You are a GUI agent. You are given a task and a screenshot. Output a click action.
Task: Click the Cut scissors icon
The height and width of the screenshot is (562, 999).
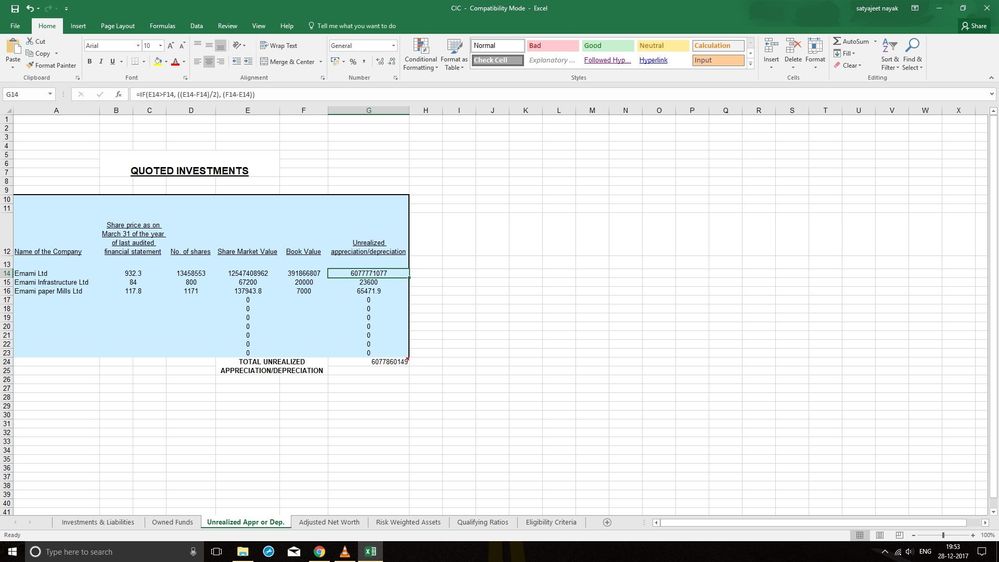[29, 41]
